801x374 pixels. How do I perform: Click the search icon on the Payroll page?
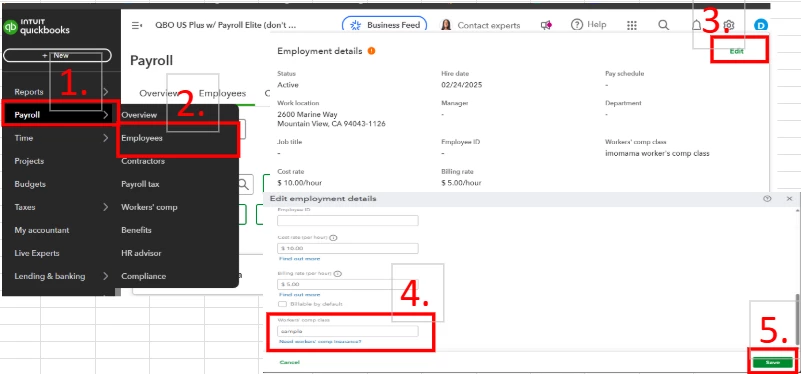pos(244,184)
